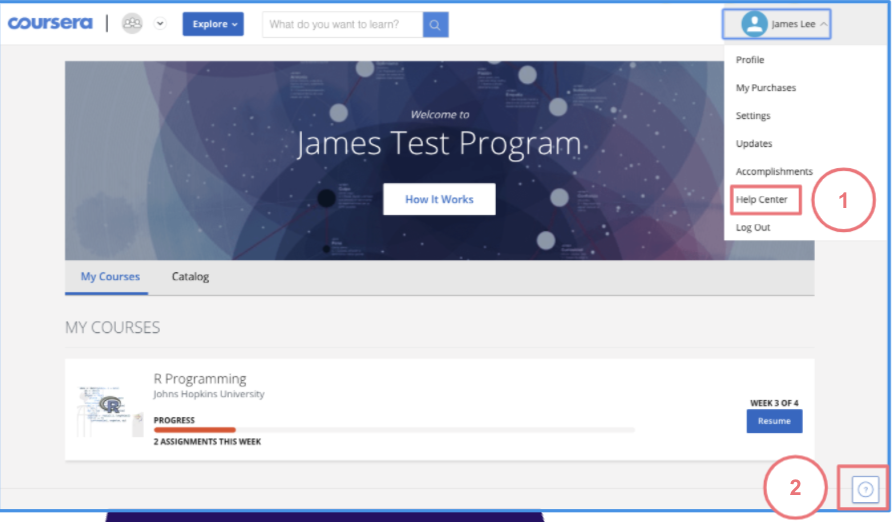Image resolution: width=896 pixels, height=522 pixels.
Task: Click the Coursera logo
Action: point(50,23)
